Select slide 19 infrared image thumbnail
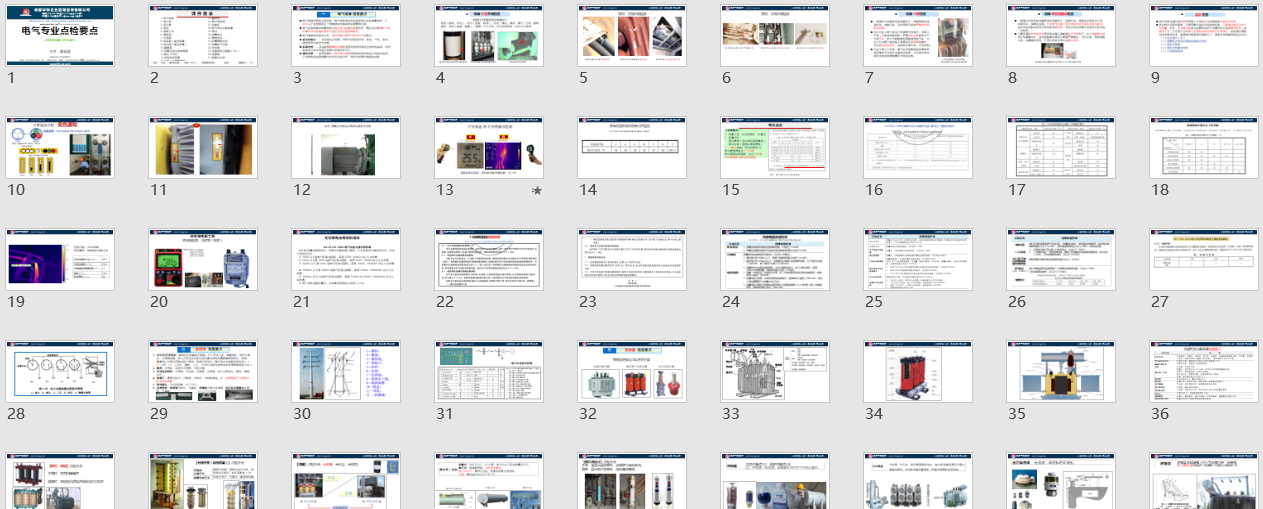Image resolution: width=1263 pixels, height=509 pixels. 60,260
